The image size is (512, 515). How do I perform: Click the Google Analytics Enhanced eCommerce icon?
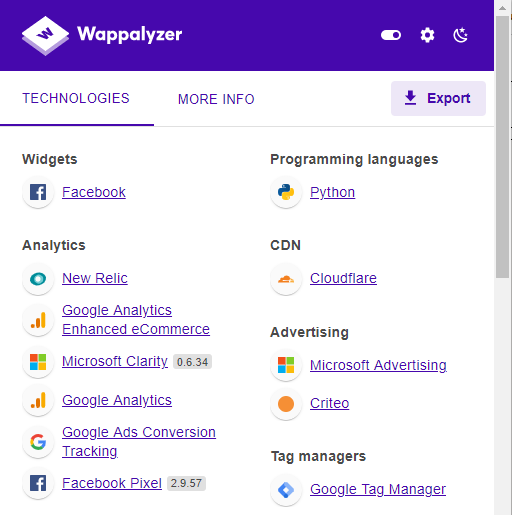38,320
